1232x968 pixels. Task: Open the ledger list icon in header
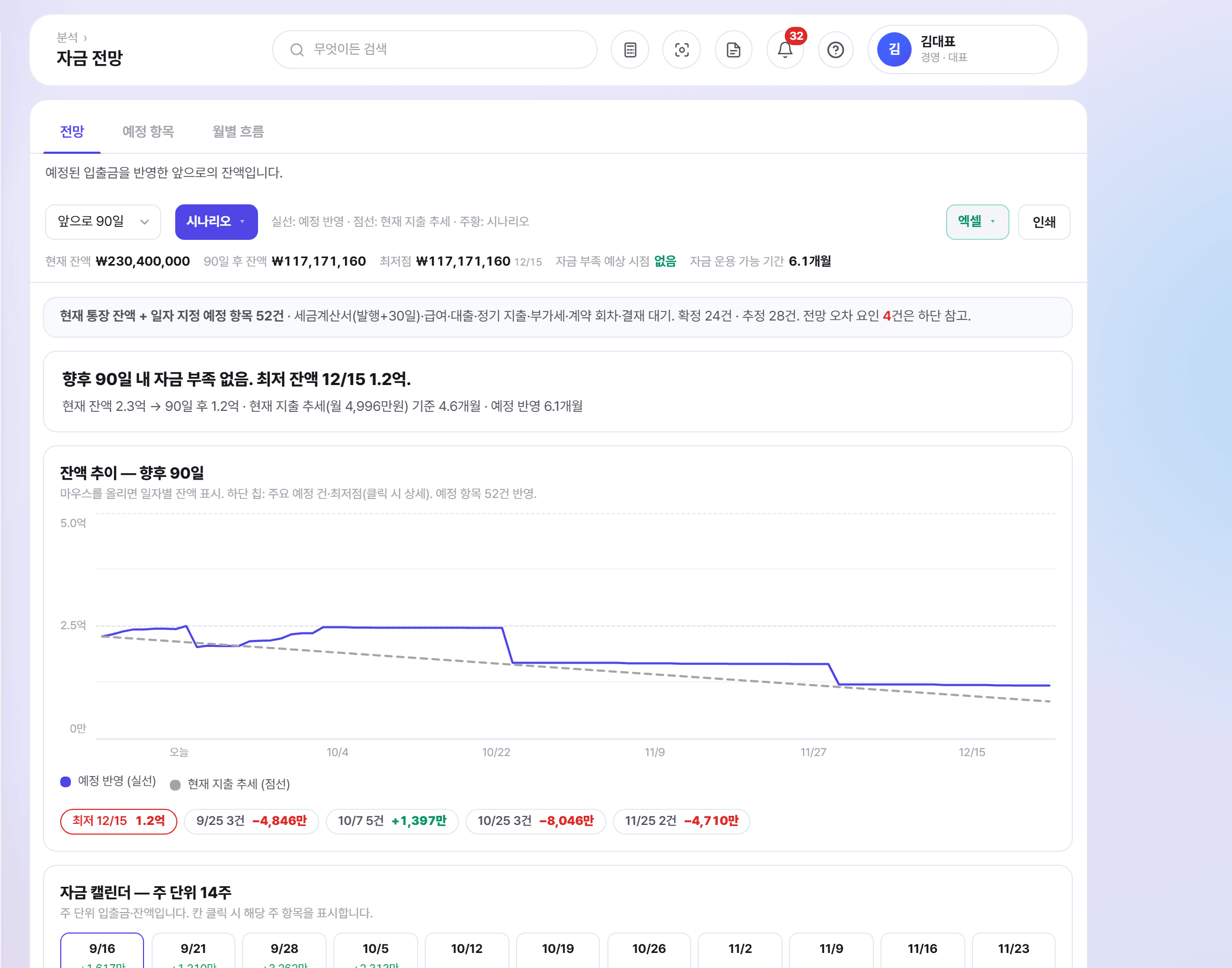click(x=629, y=50)
